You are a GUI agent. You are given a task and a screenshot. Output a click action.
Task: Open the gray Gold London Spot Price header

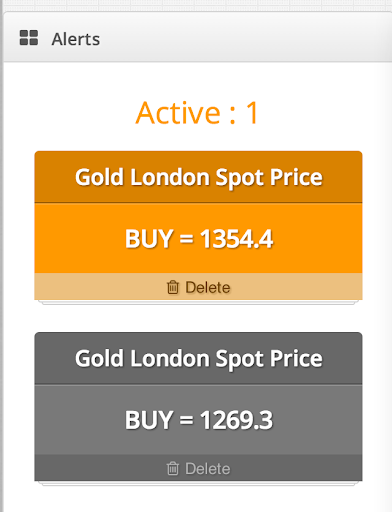tap(198, 358)
